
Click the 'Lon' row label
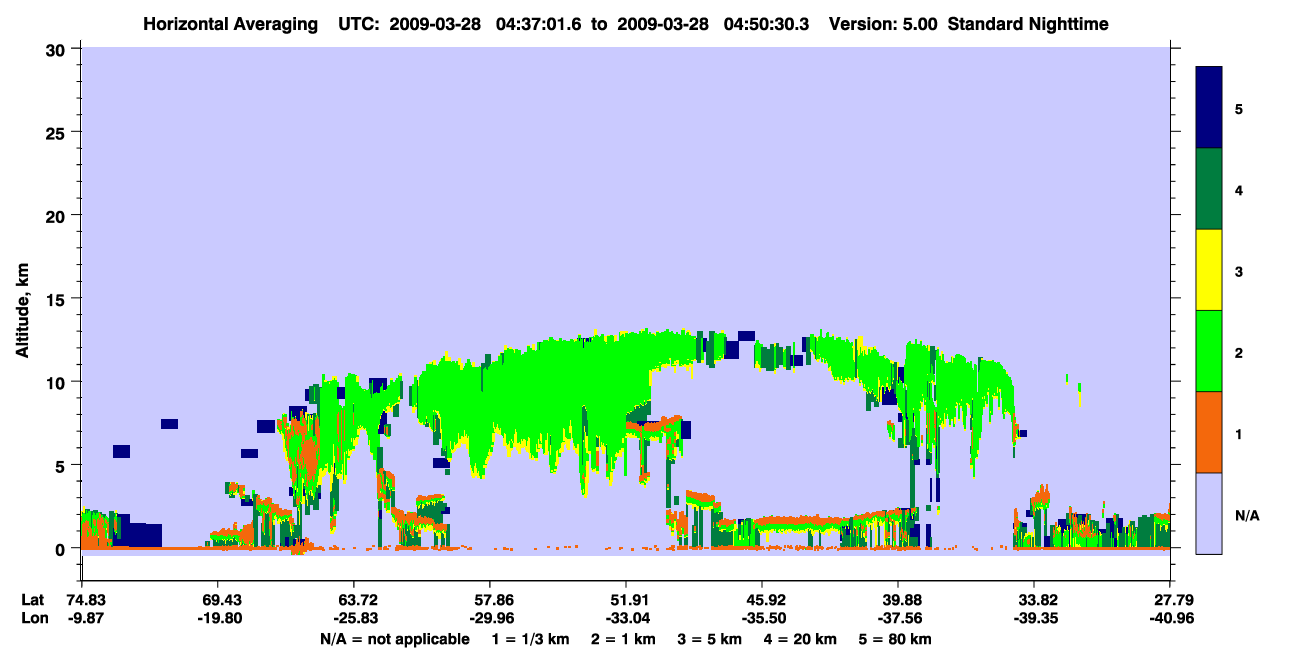tap(33, 618)
